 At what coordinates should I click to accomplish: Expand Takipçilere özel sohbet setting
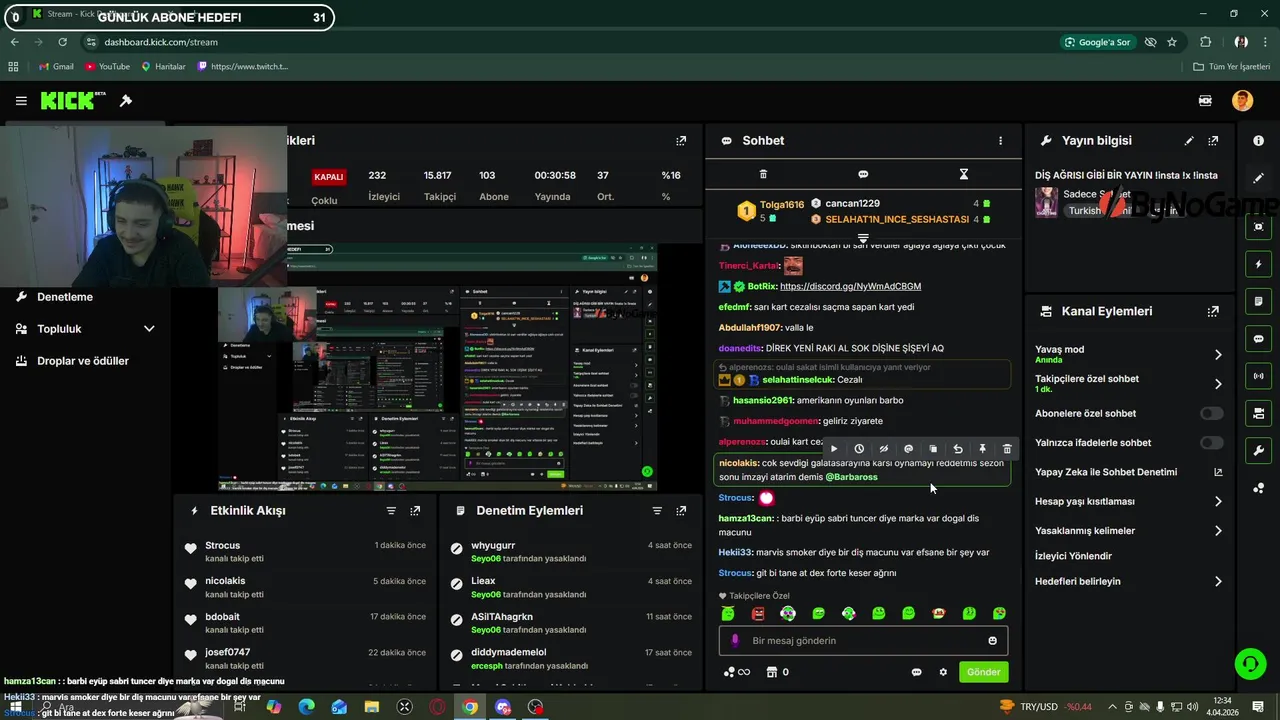(1218, 384)
